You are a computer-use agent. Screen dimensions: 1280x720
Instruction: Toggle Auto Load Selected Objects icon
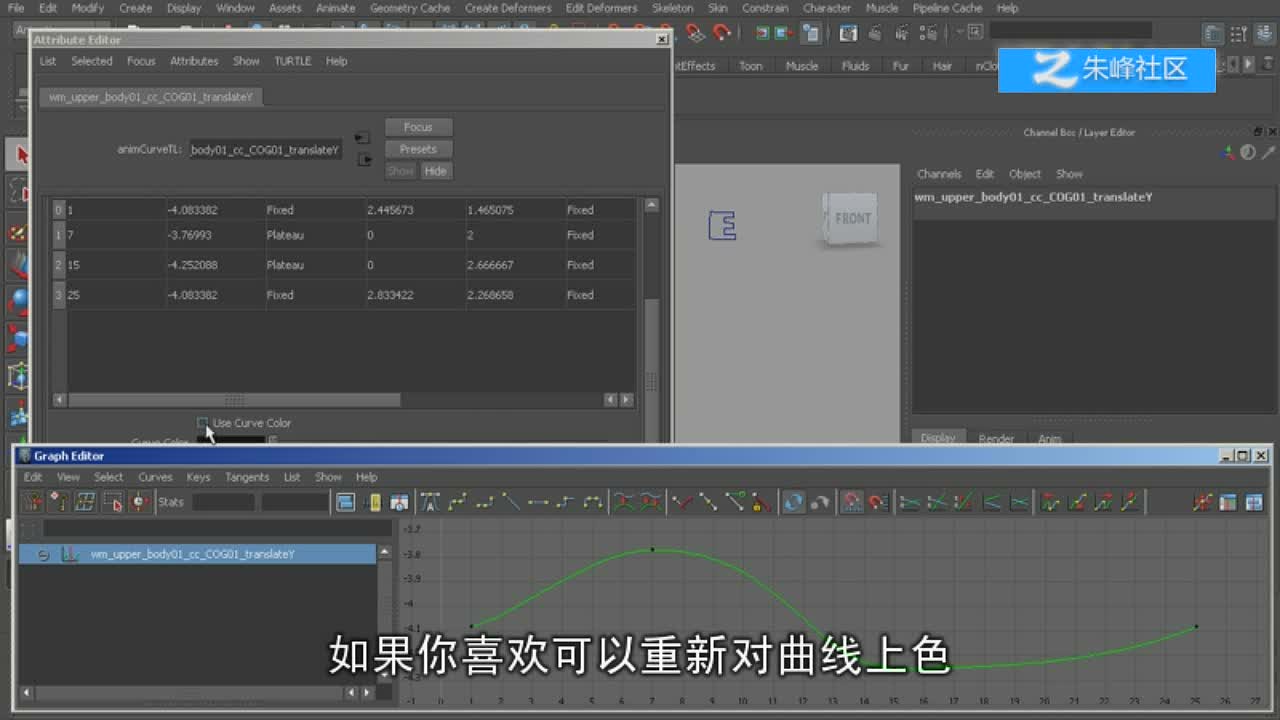point(793,502)
